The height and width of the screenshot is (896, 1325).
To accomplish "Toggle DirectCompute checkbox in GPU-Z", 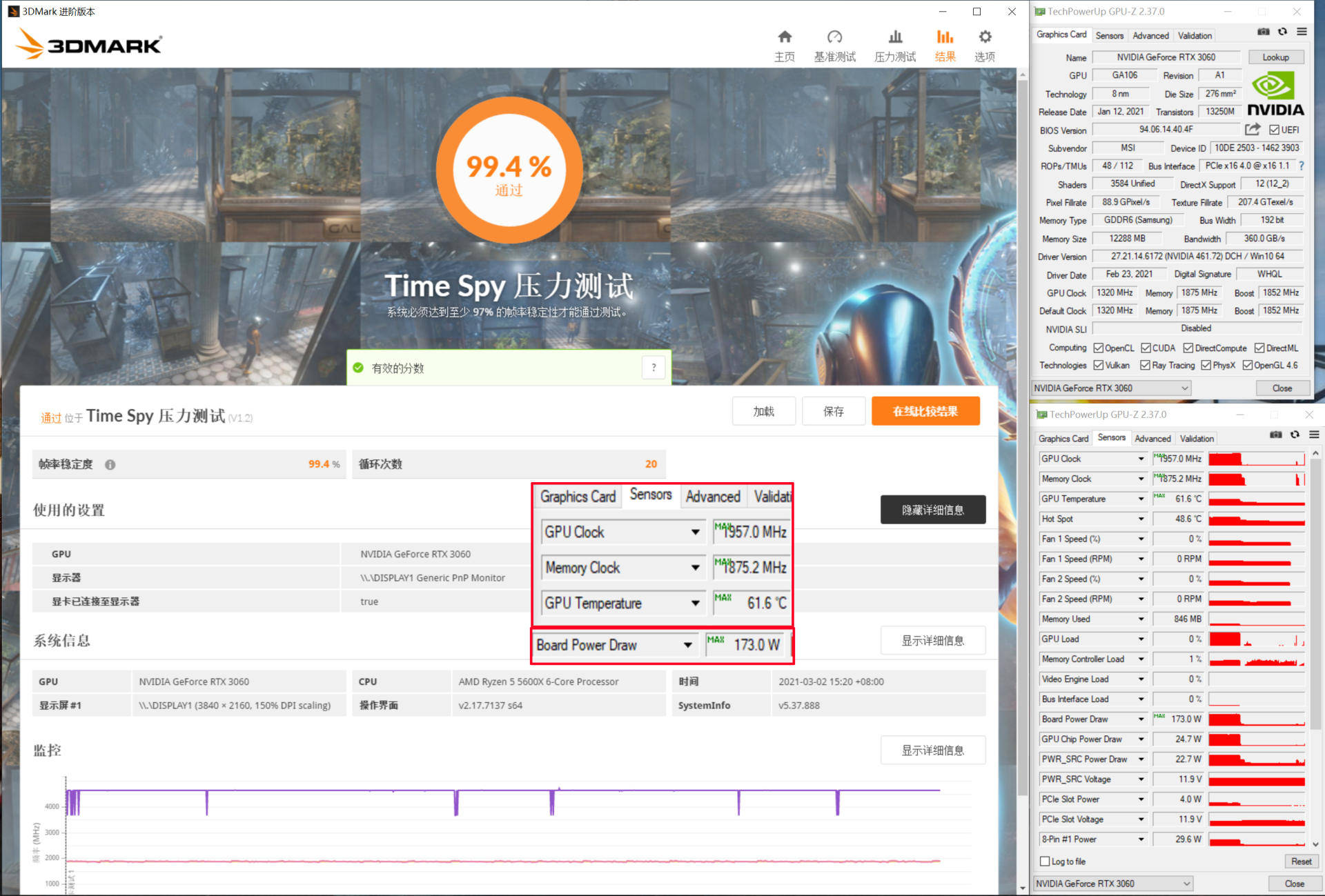I will 1188,348.
